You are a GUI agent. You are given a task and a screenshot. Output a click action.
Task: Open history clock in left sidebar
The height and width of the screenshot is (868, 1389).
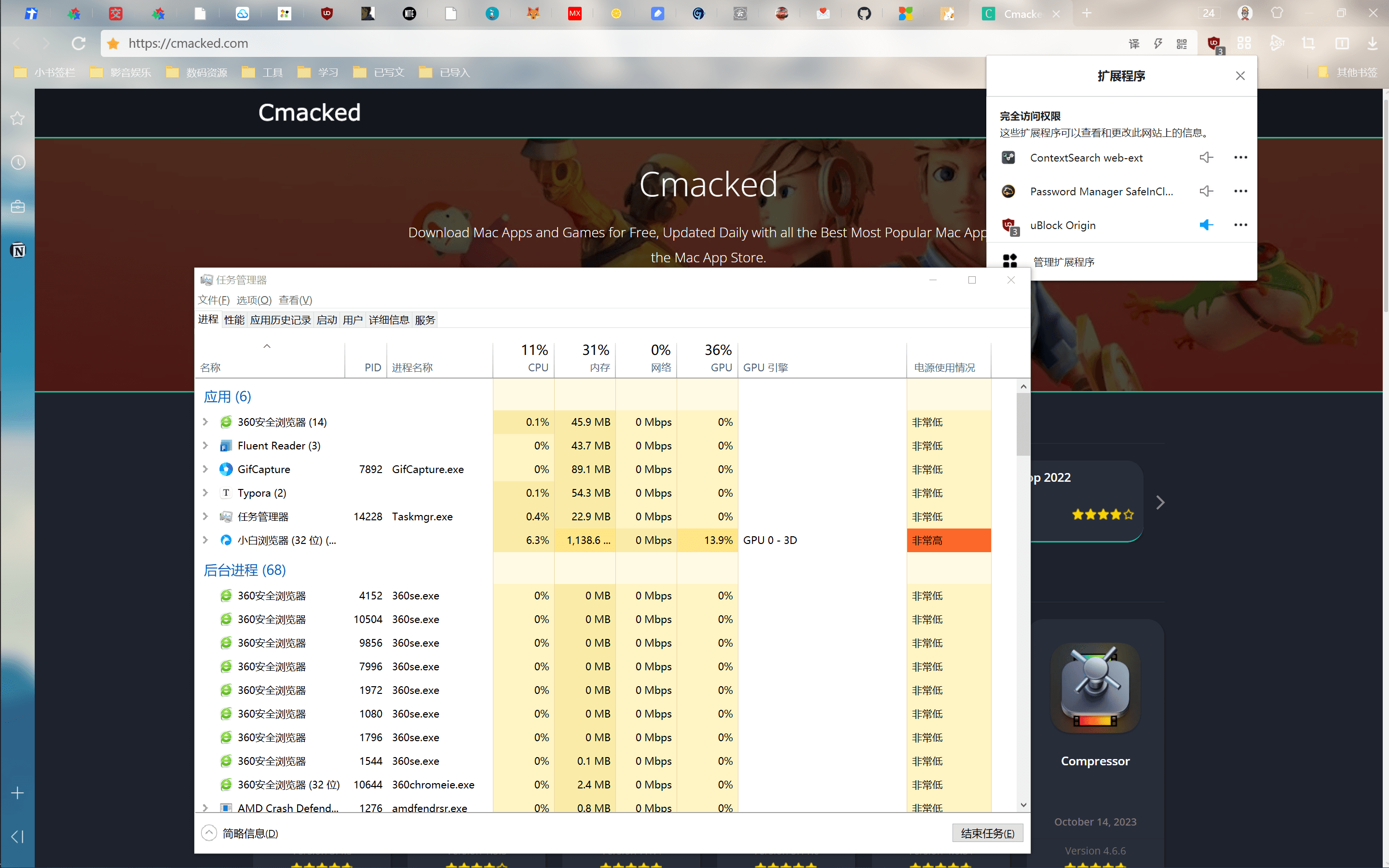click(x=18, y=163)
